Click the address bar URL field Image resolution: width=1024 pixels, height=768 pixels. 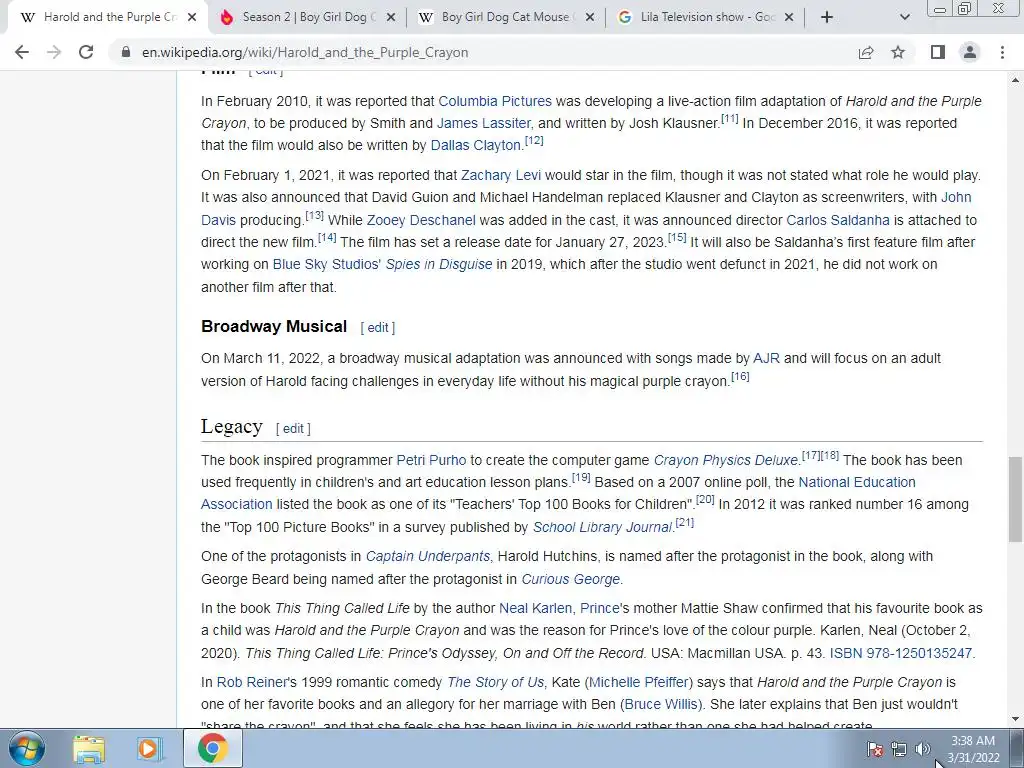click(483, 52)
